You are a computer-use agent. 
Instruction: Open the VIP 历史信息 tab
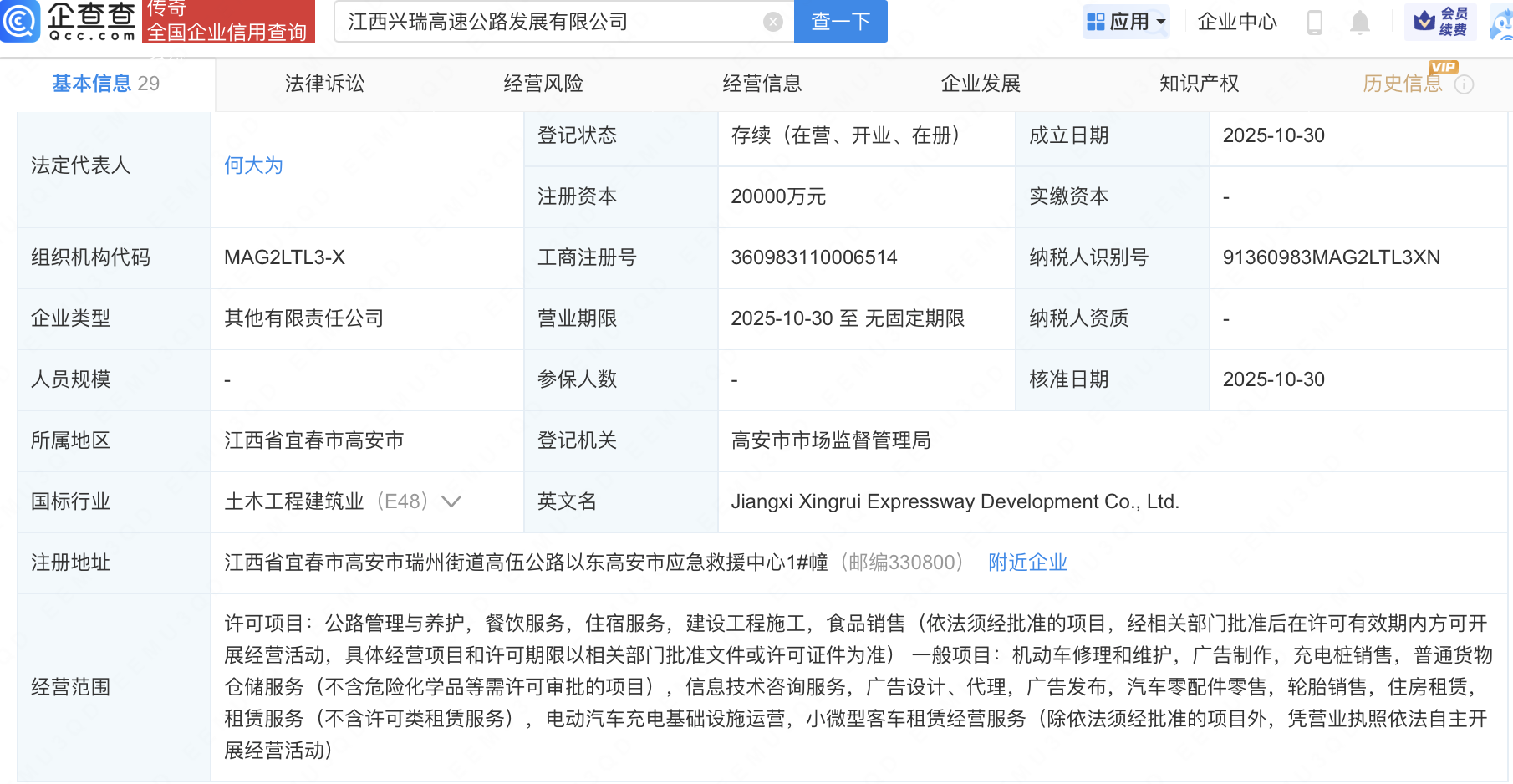pos(1403,84)
